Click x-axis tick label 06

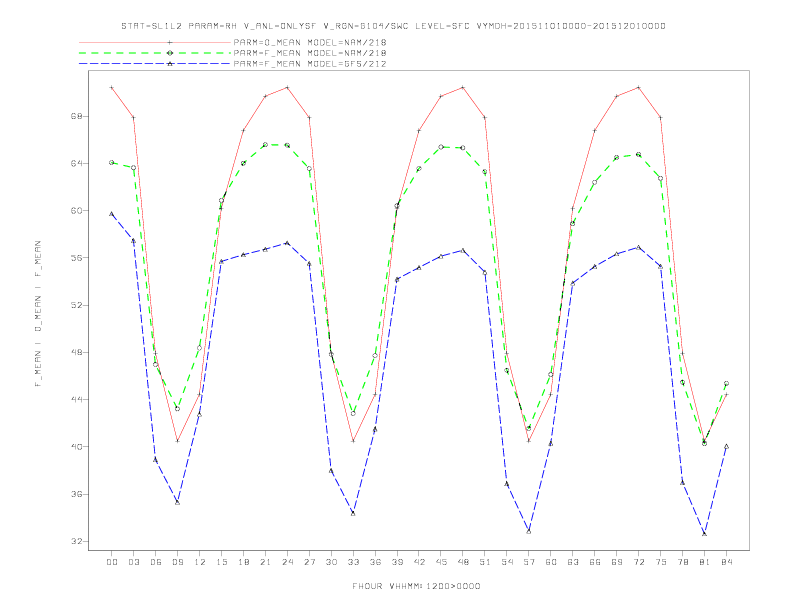[x=156, y=562]
